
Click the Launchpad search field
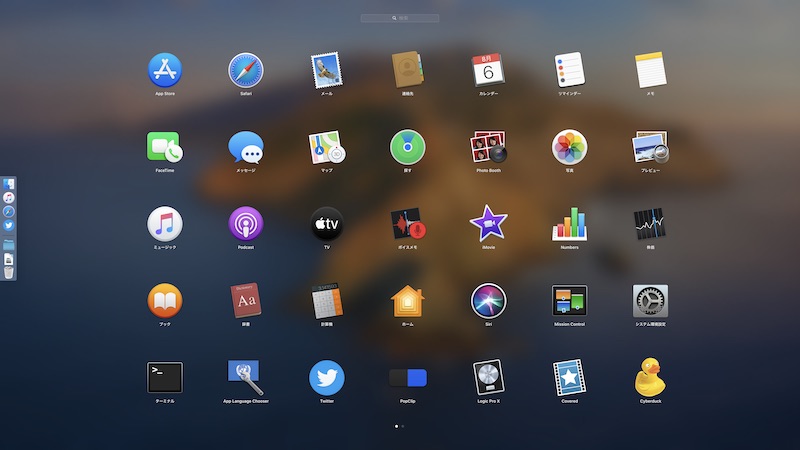[x=400, y=18]
